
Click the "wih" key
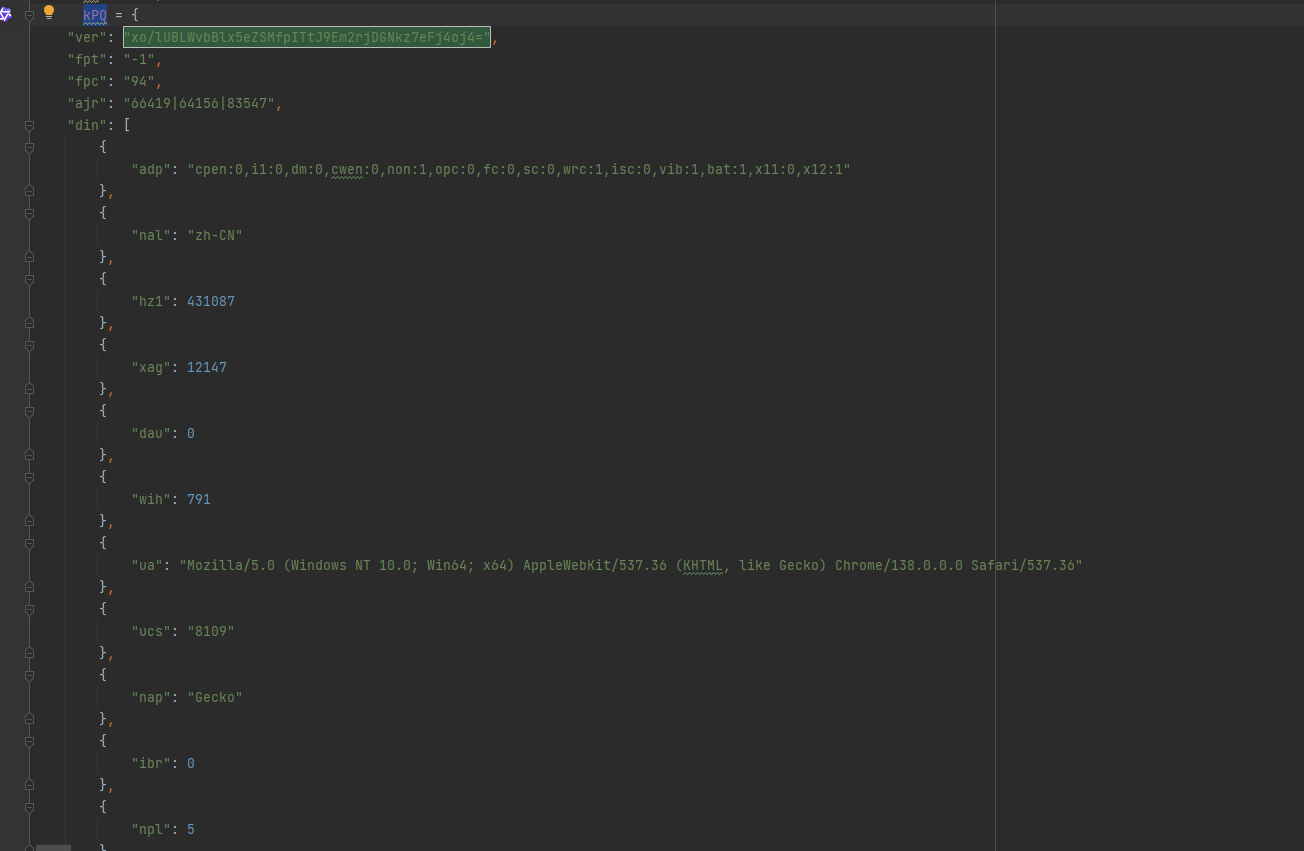coord(151,499)
